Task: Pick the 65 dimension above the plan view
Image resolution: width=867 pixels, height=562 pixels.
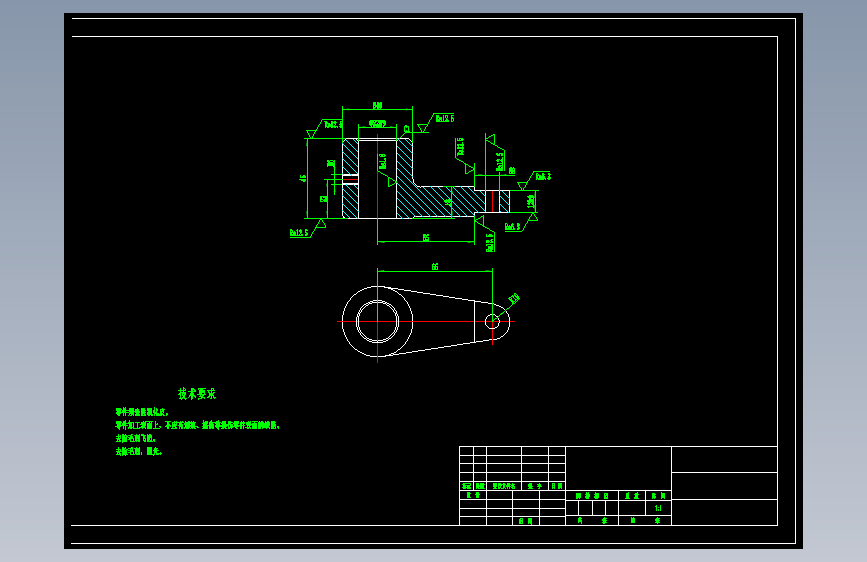Action: point(435,267)
